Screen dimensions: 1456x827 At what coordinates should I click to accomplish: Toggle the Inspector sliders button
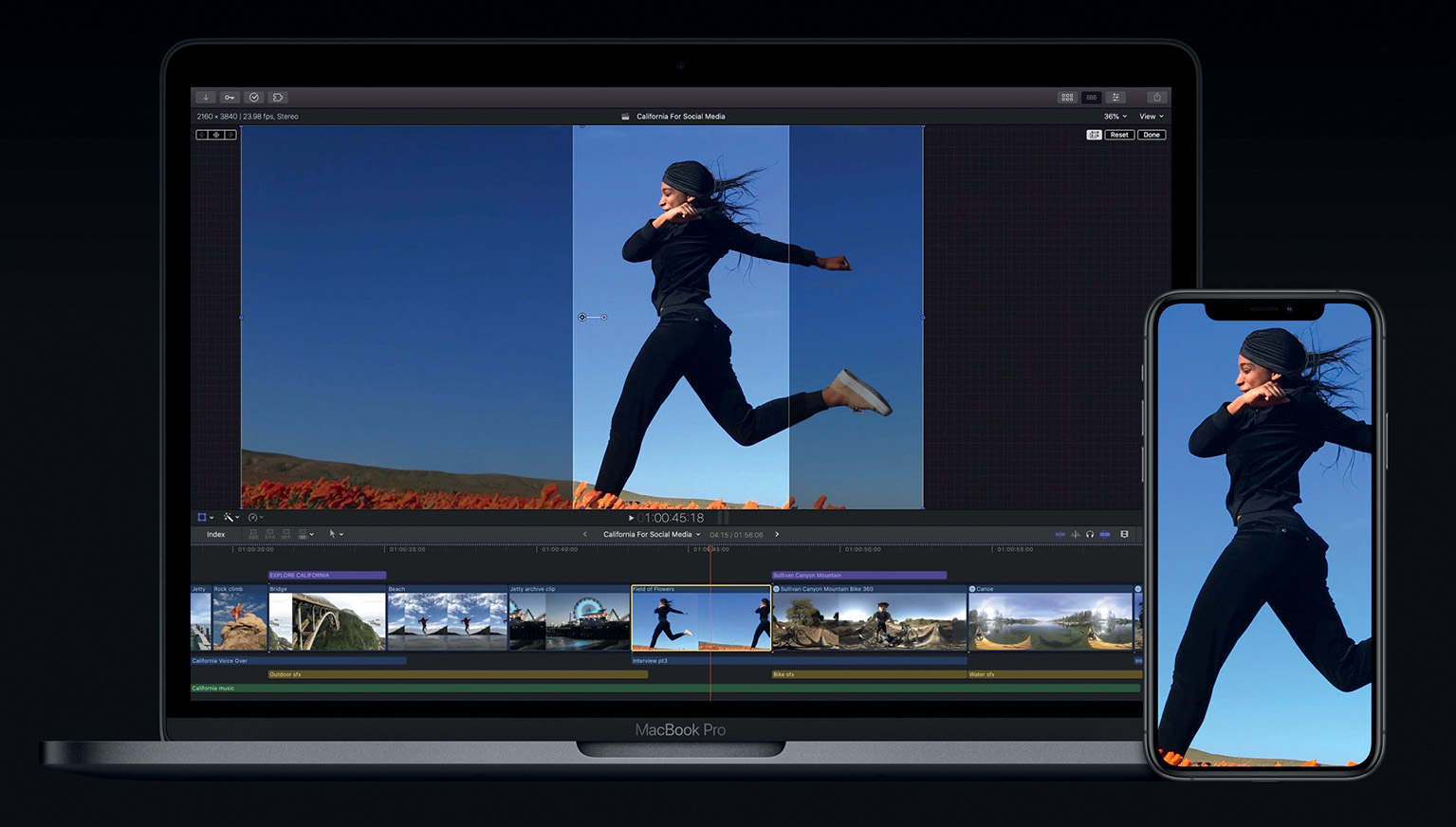pyautogui.click(x=1116, y=98)
